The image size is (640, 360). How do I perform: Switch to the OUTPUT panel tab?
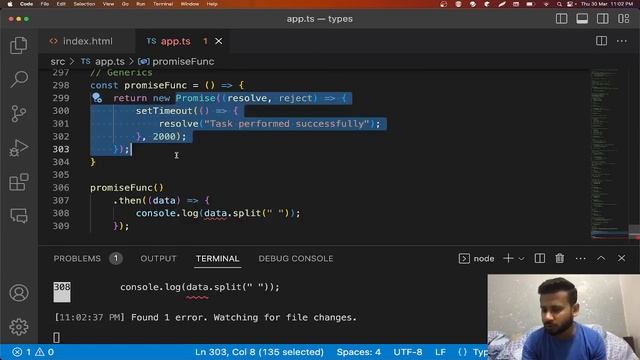(158, 258)
